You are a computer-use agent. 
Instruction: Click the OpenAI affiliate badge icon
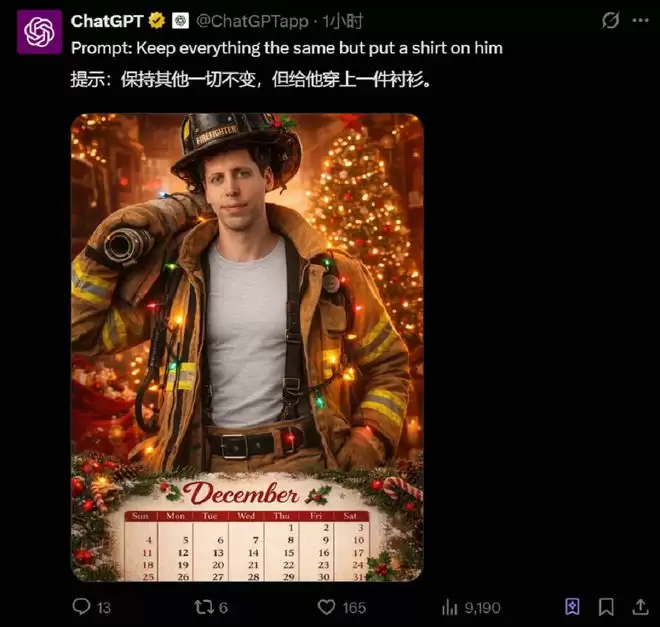180,20
